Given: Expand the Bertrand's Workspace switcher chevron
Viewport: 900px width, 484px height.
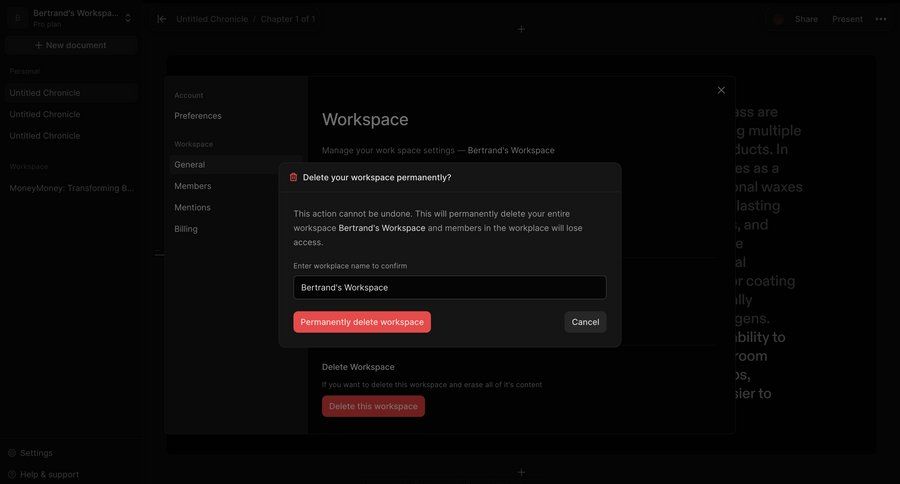Looking at the screenshot, I should pos(128,18).
